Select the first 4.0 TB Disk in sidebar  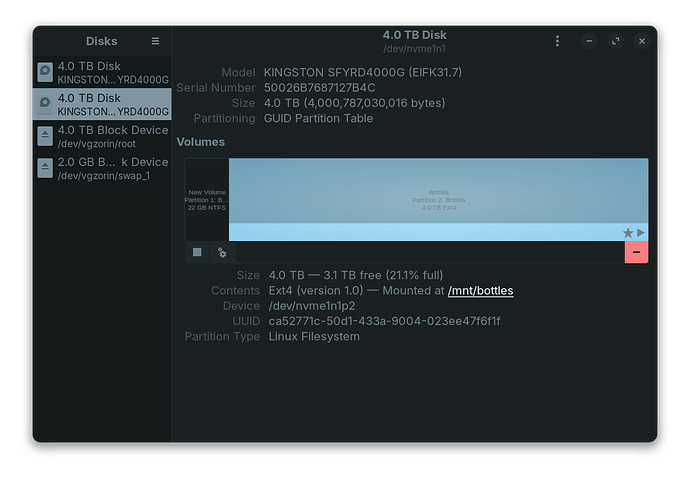click(102, 72)
